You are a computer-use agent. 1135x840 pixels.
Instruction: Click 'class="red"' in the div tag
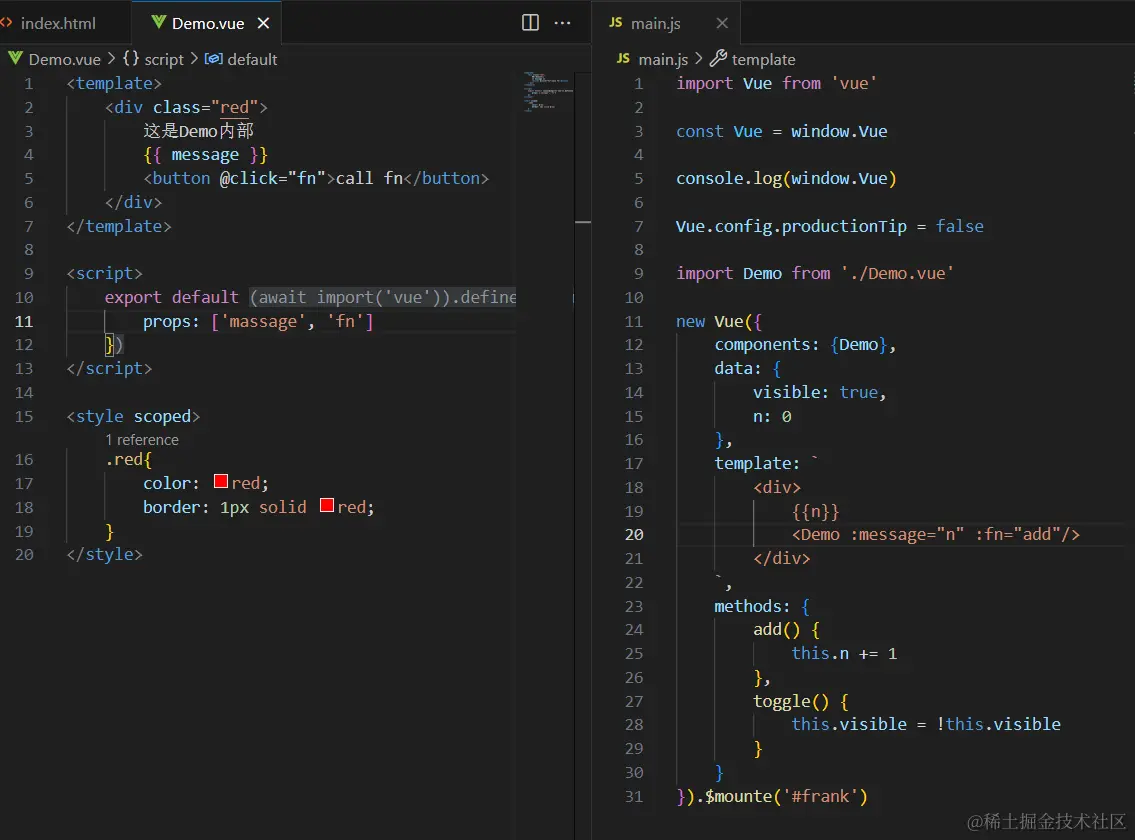tap(206, 108)
